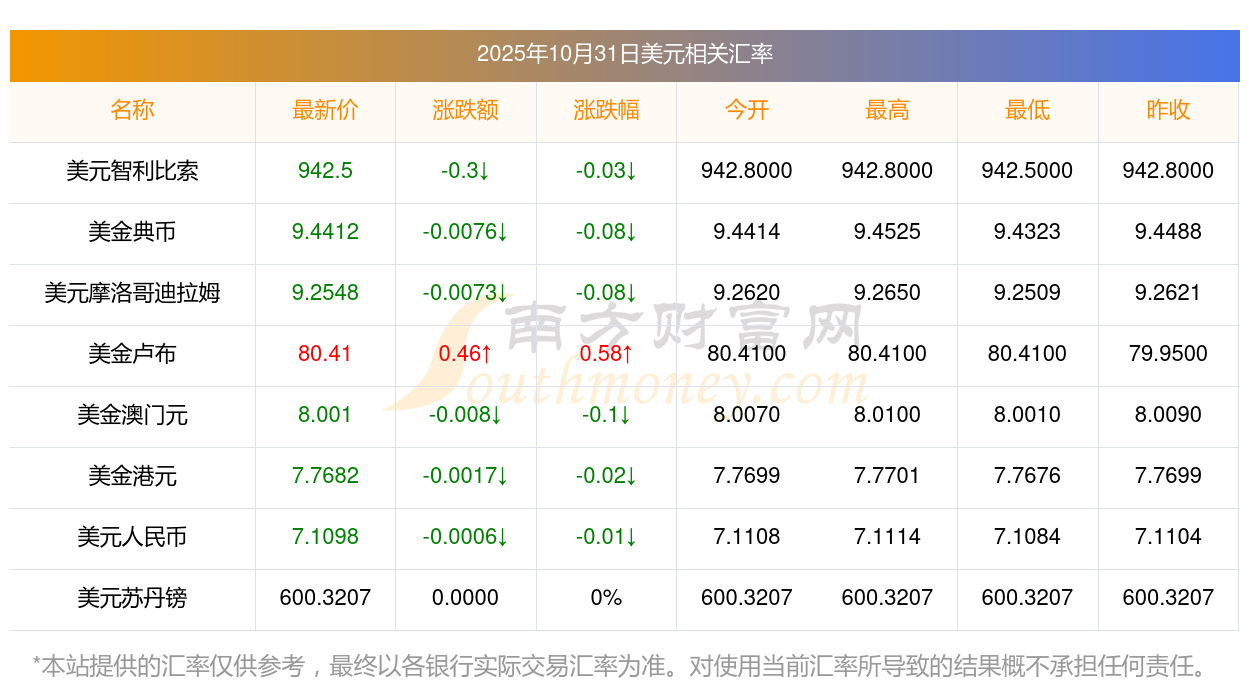The image size is (1250, 697).
Task: Select the 最低 column header
Action: click(x=1027, y=110)
